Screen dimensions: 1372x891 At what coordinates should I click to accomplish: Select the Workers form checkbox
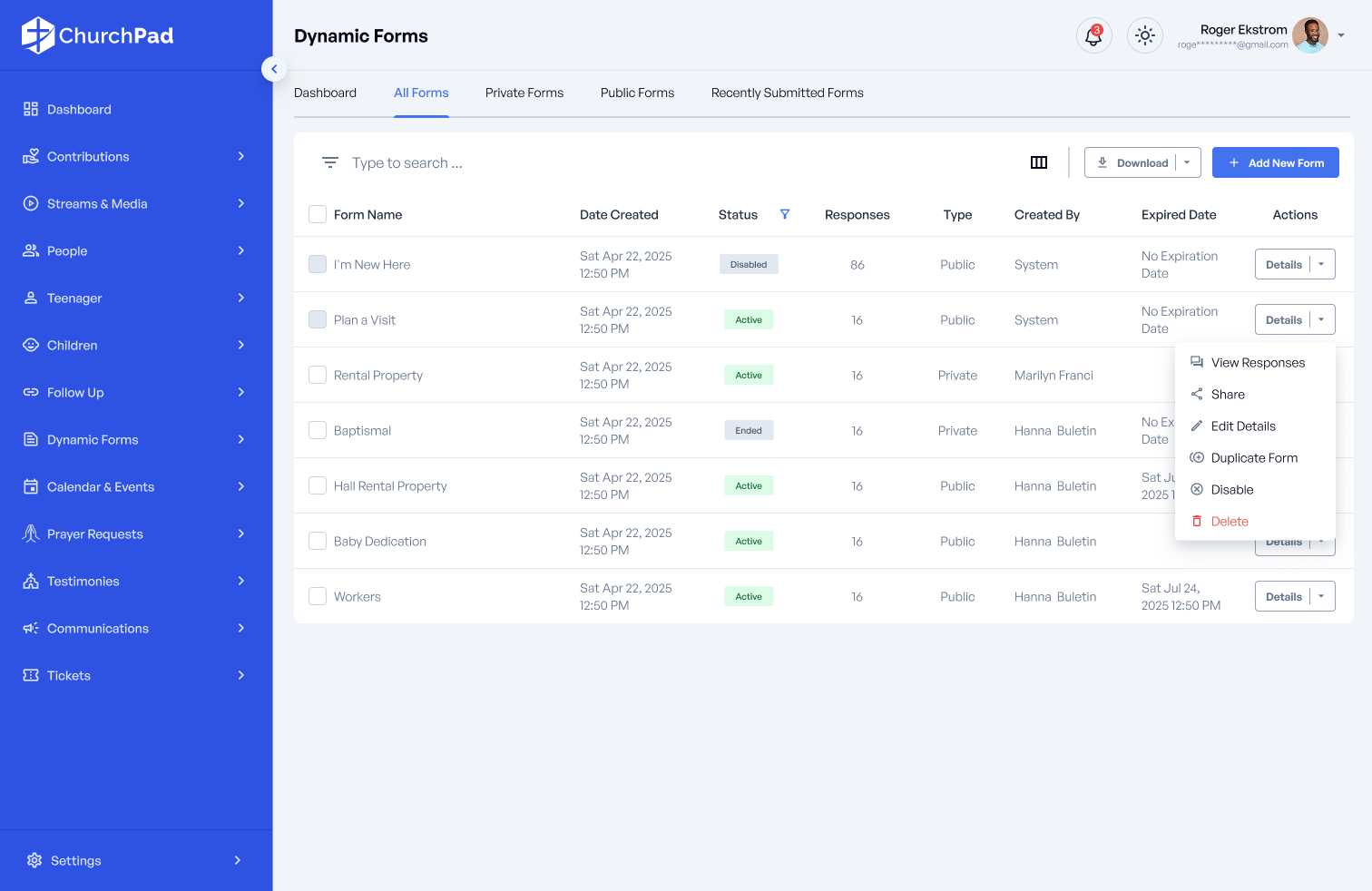coord(318,596)
